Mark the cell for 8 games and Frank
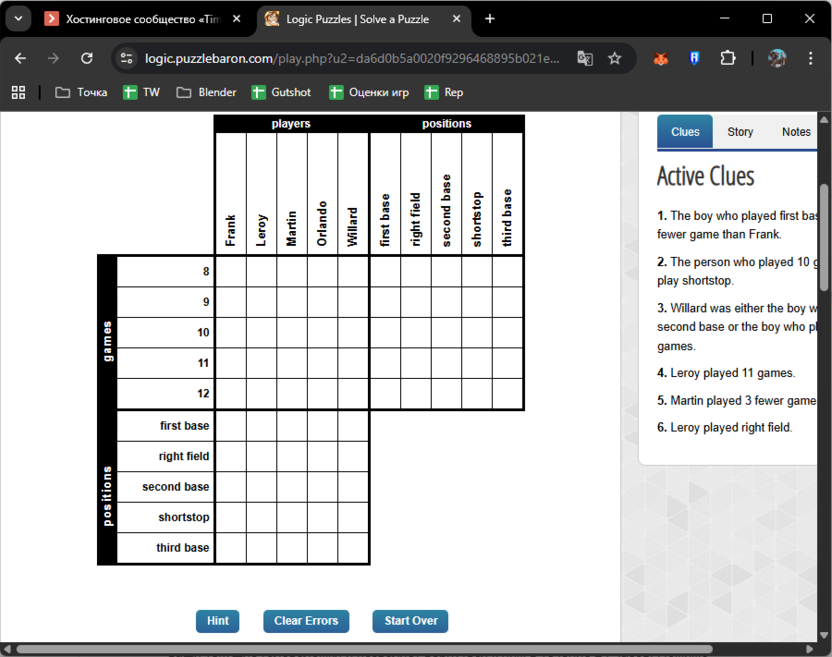 [231, 272]
